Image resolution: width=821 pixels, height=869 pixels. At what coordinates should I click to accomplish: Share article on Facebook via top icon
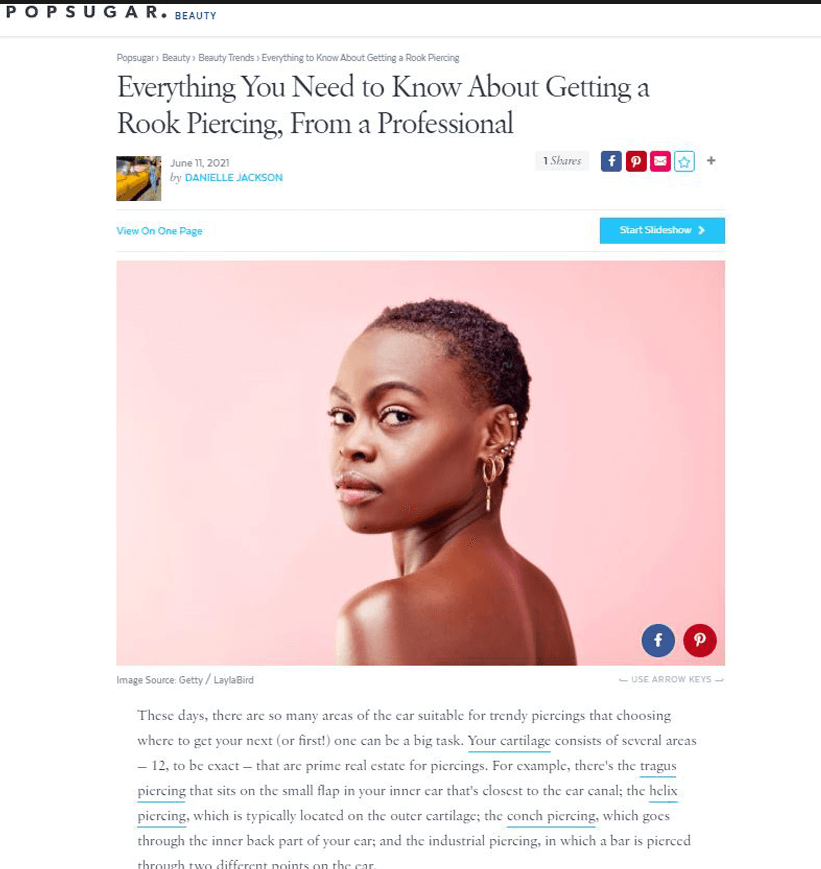[x=611, y=161]
